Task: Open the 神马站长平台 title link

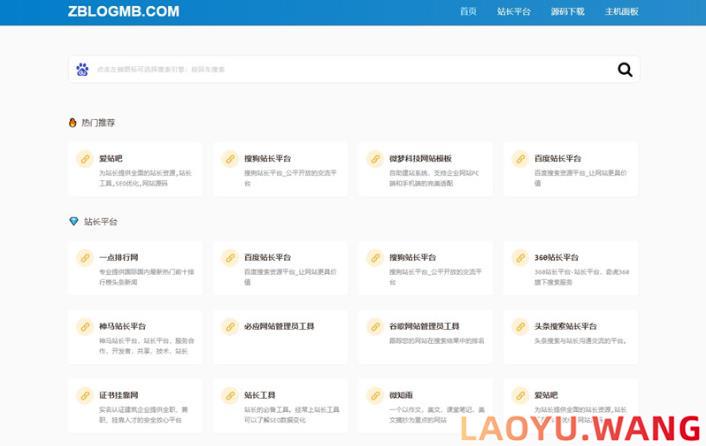Action: 122,326
